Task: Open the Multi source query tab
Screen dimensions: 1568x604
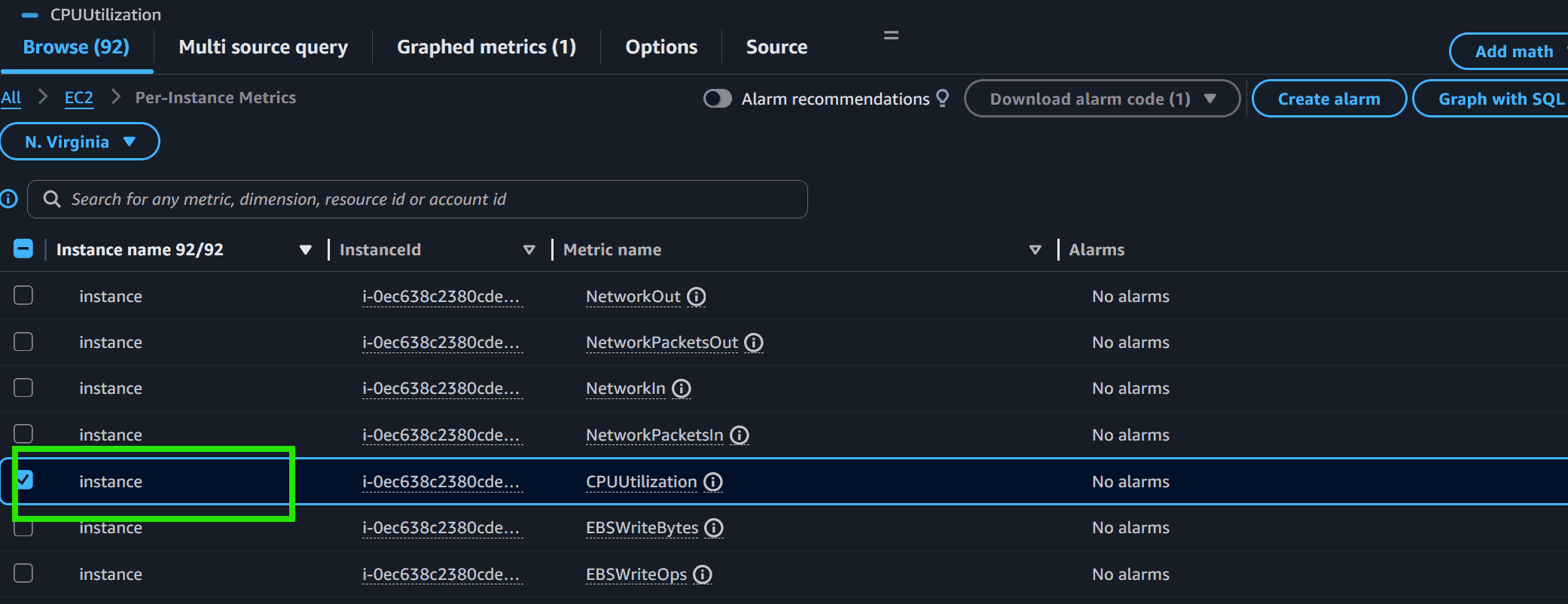Action: click(264, 47)
